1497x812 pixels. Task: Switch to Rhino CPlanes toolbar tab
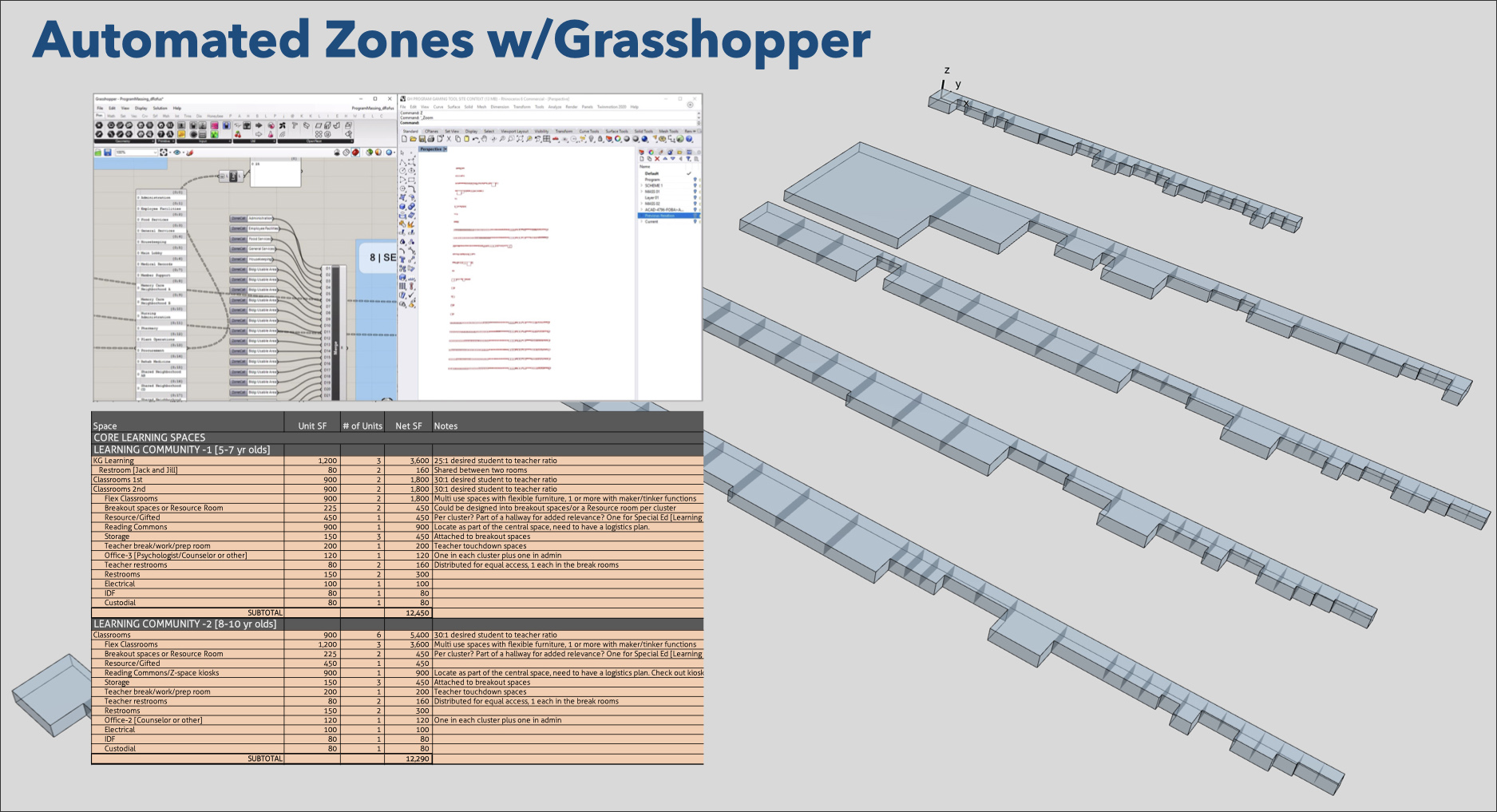coord(431,131)
